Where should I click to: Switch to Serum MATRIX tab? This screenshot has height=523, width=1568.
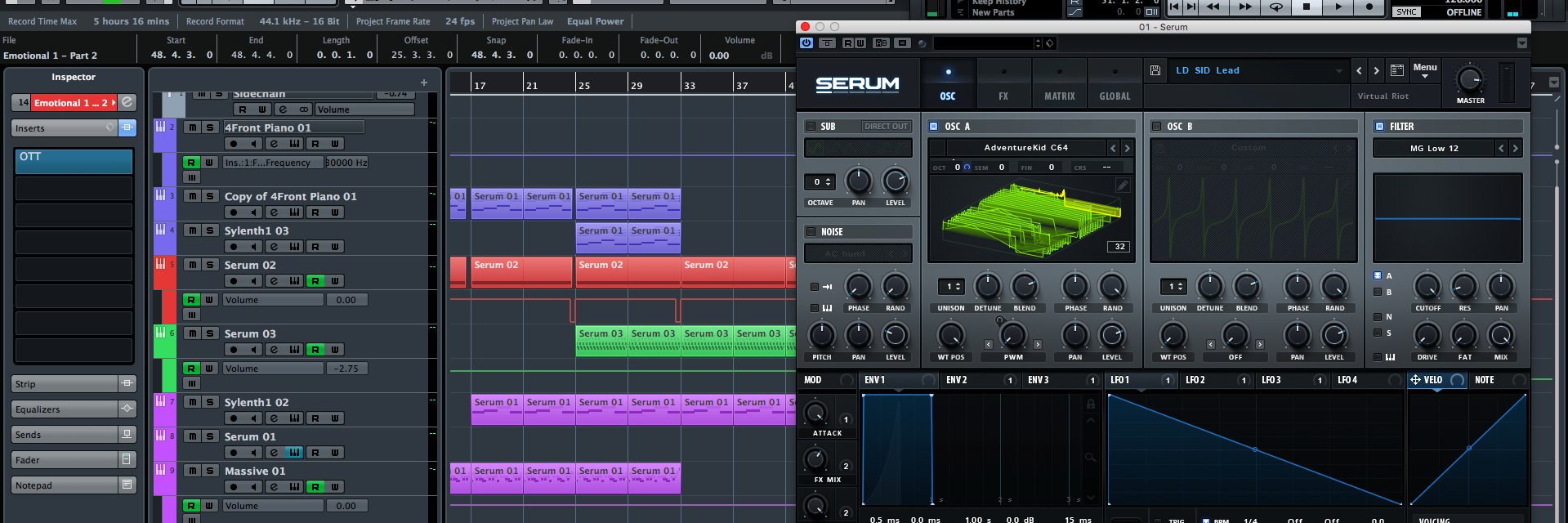(1060, 83)
